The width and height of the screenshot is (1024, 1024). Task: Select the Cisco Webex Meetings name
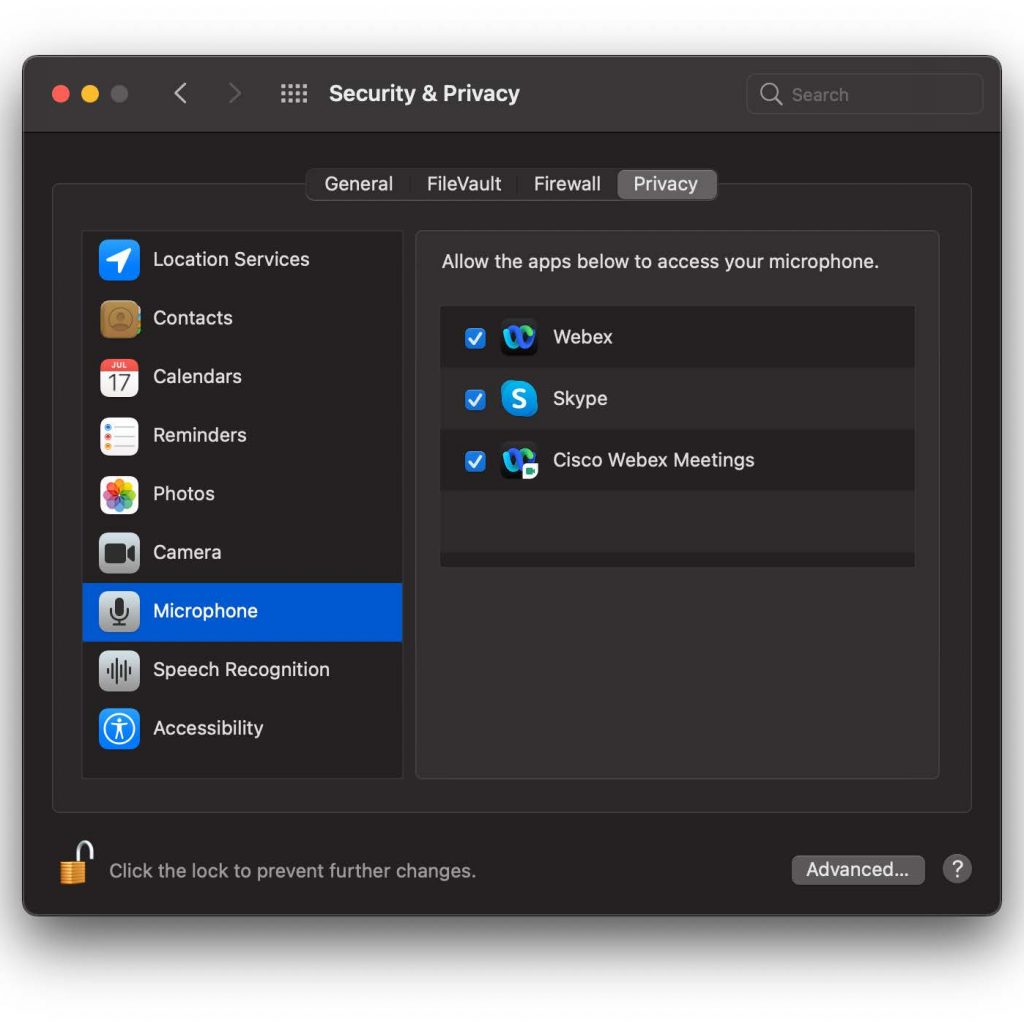[x=653, y=460]
